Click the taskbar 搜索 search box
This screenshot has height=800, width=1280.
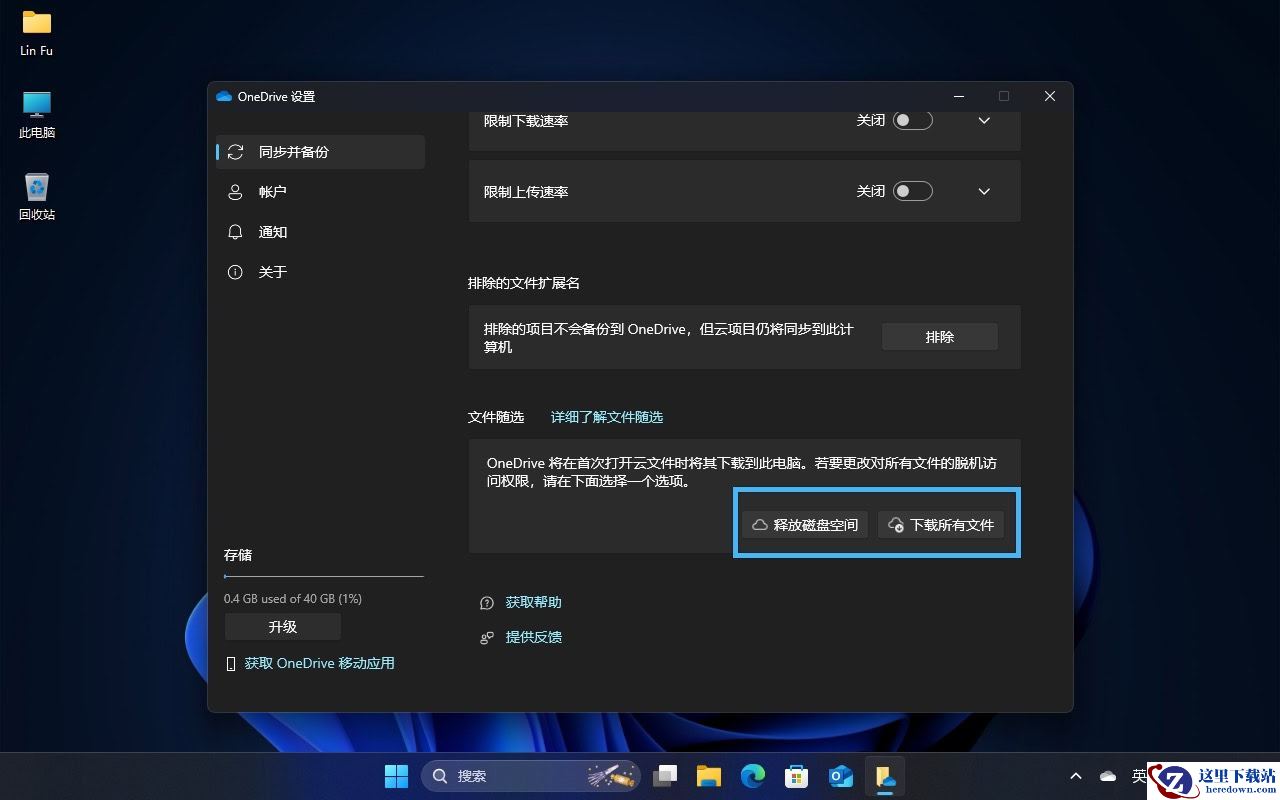coord(532,776)
